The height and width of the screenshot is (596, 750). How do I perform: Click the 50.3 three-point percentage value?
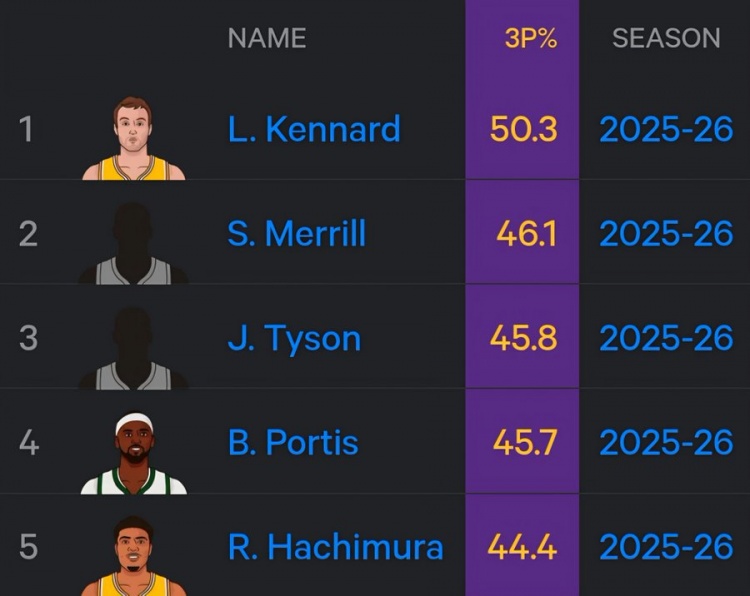click(x=523, y=129)
